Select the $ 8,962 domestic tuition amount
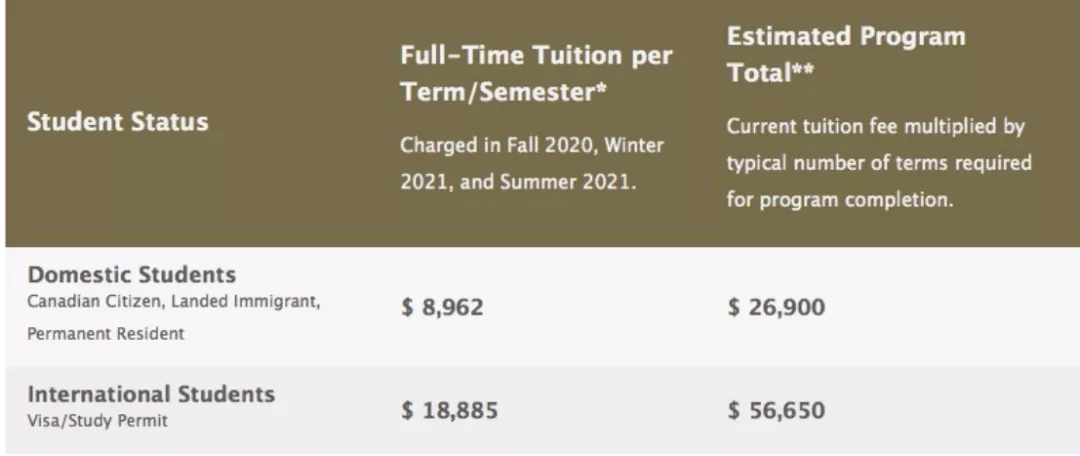Screen dimensions: 1080x456 tap(442, 307)
